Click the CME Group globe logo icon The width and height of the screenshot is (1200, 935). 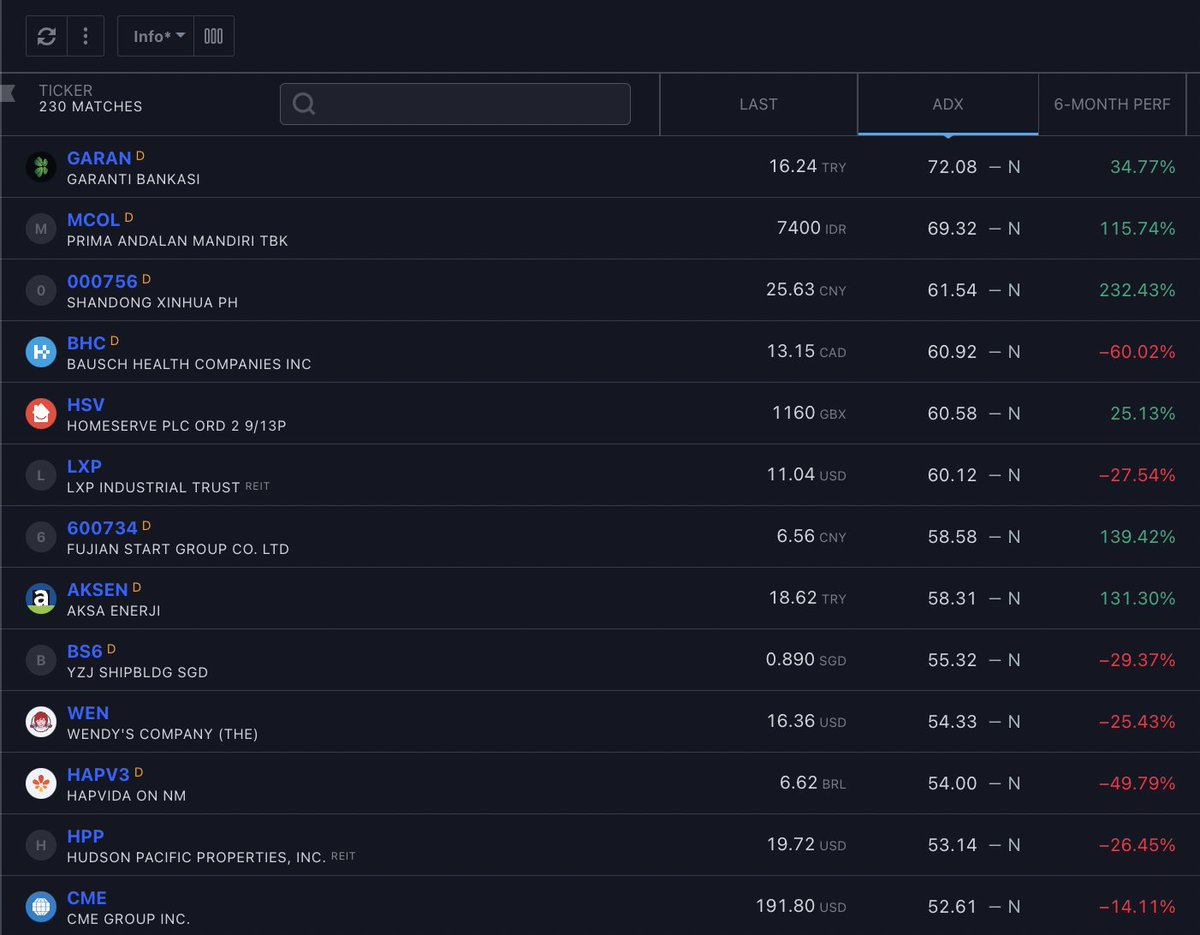point(41,907)
